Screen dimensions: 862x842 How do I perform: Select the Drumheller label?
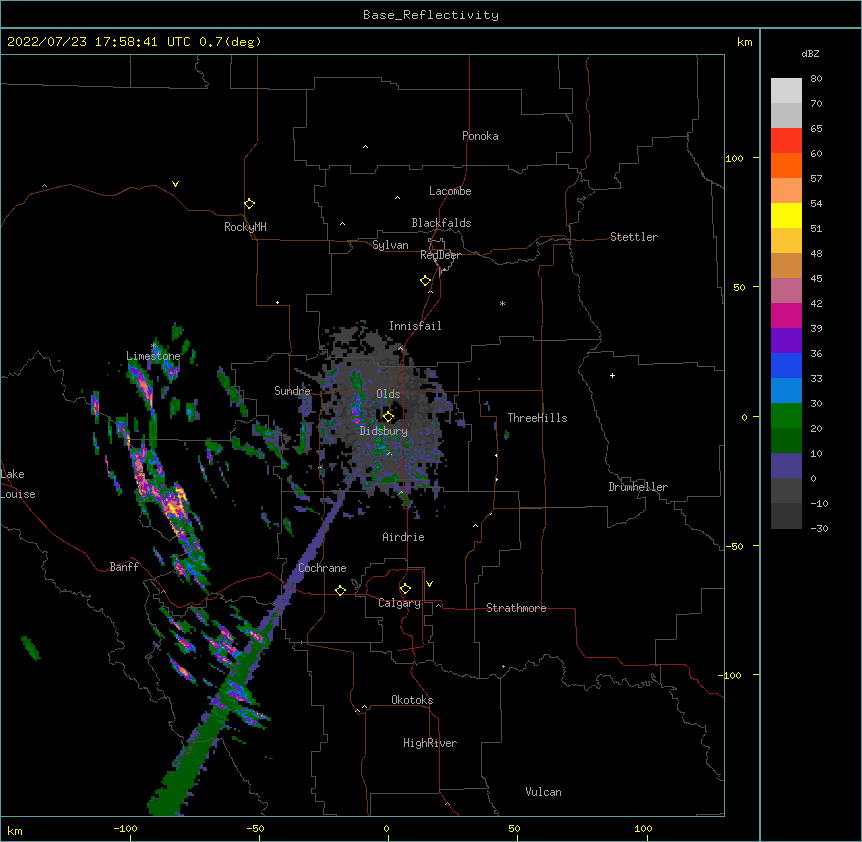[x=638, y=487]
